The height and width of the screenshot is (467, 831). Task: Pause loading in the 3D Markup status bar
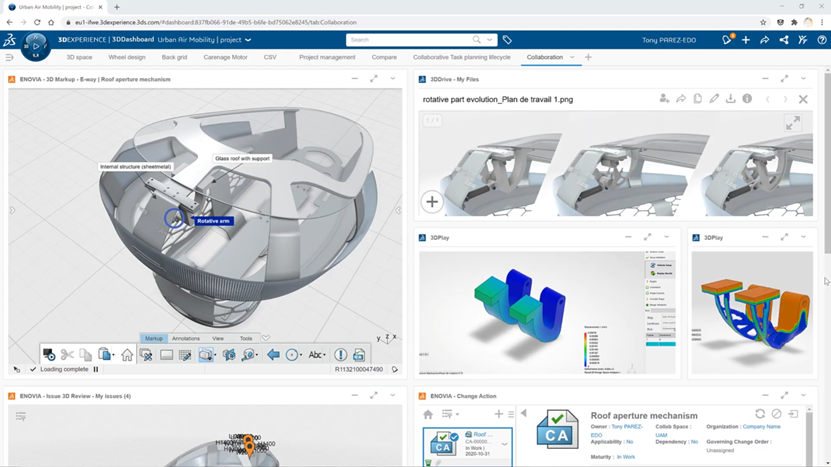tap(96, 369)
